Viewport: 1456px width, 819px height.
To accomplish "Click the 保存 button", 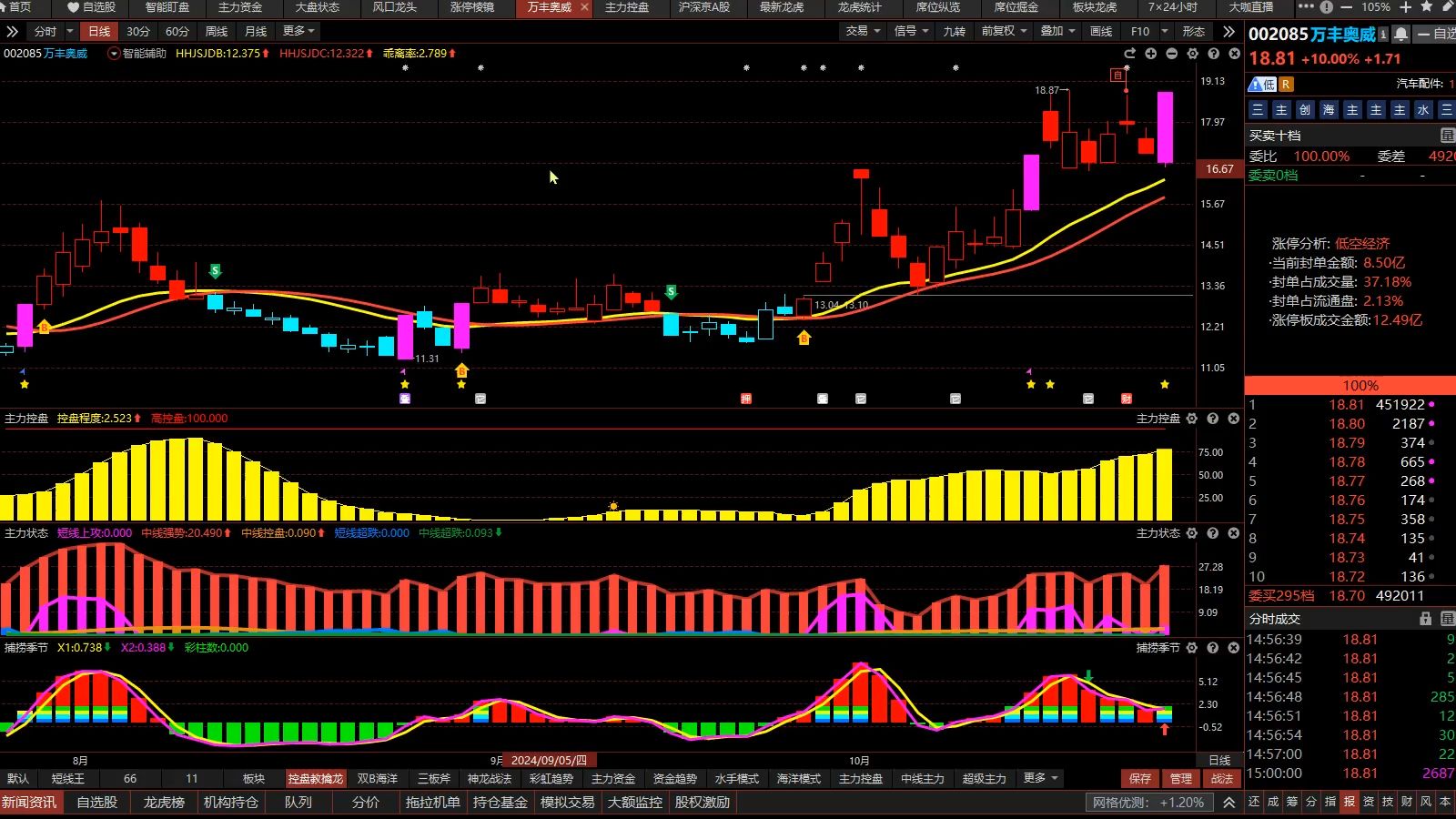I will 1140,779.
